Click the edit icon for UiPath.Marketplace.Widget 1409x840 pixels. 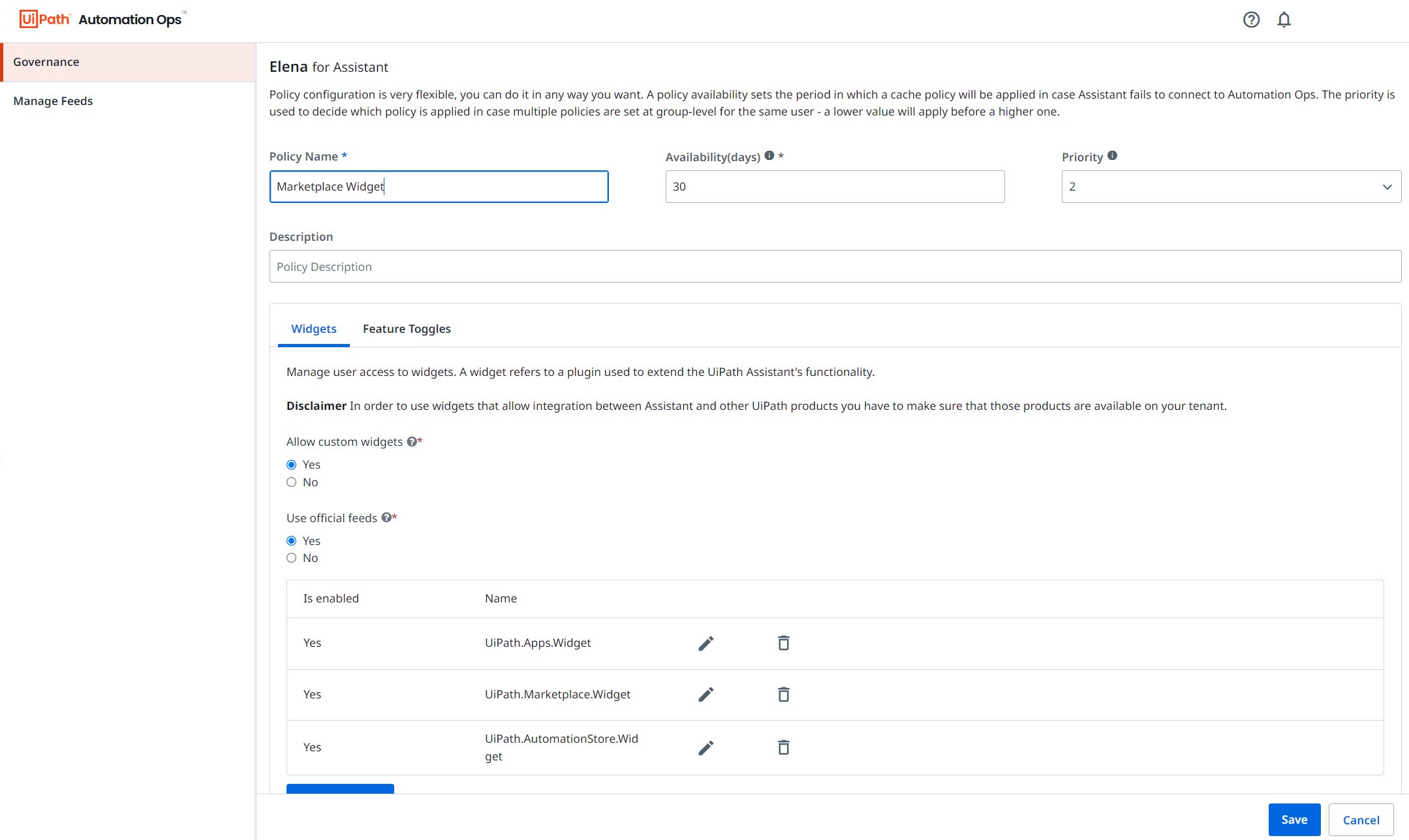click(705, 694)
